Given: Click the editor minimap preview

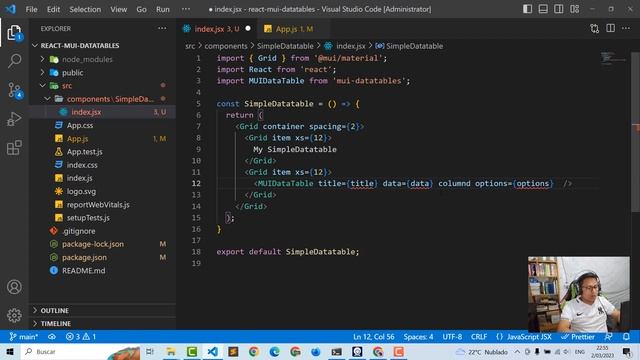Looking at the screenshot, I should (613, 58).
